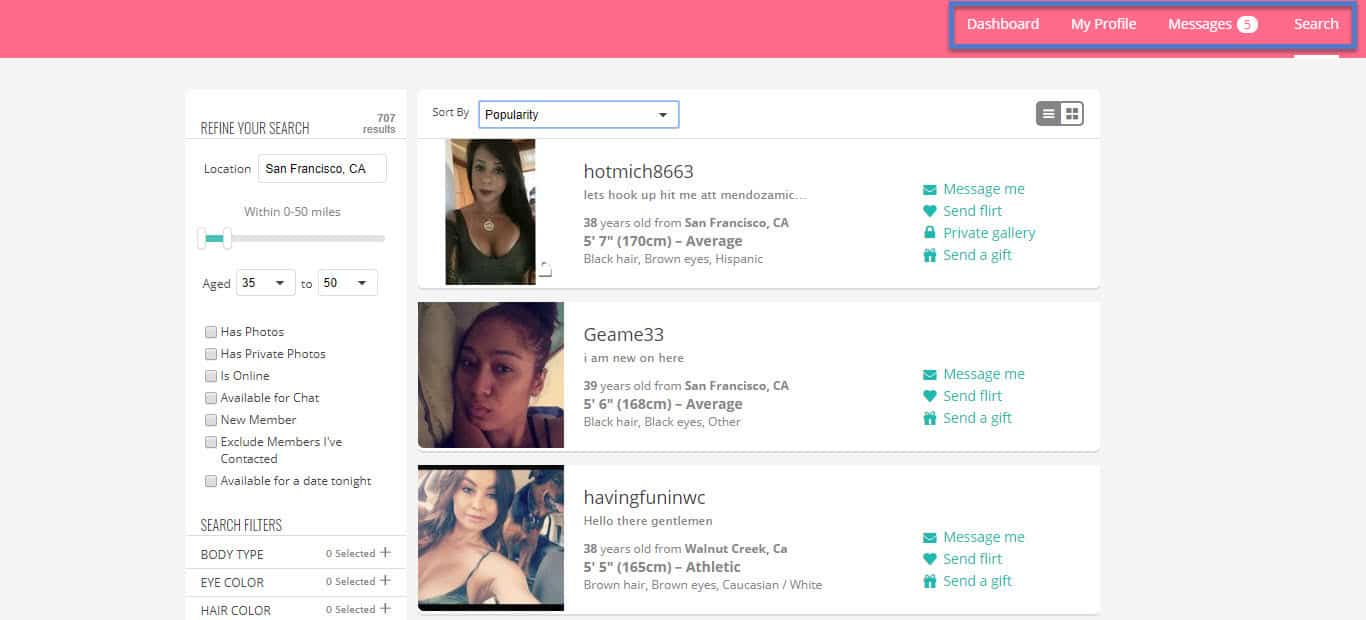Viewport: 1366px width, 620px height.
Task: Switch to list view layout icon
Action: 1048,114
